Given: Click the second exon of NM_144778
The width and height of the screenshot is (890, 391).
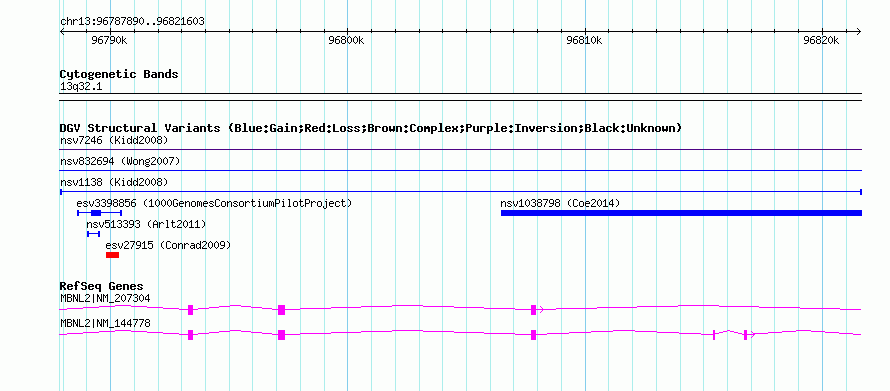Looking at the screenshot, I should [282, 335].
